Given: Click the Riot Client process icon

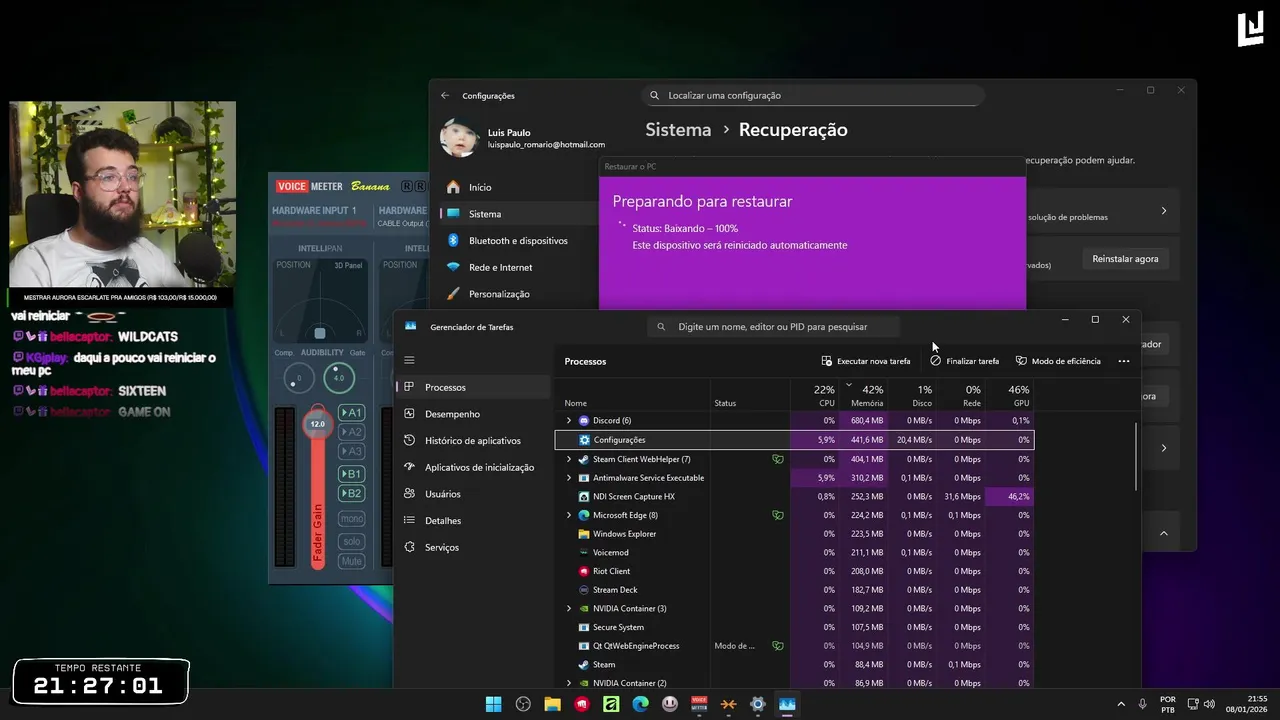Looking at the screenshot, I should 584,572.
